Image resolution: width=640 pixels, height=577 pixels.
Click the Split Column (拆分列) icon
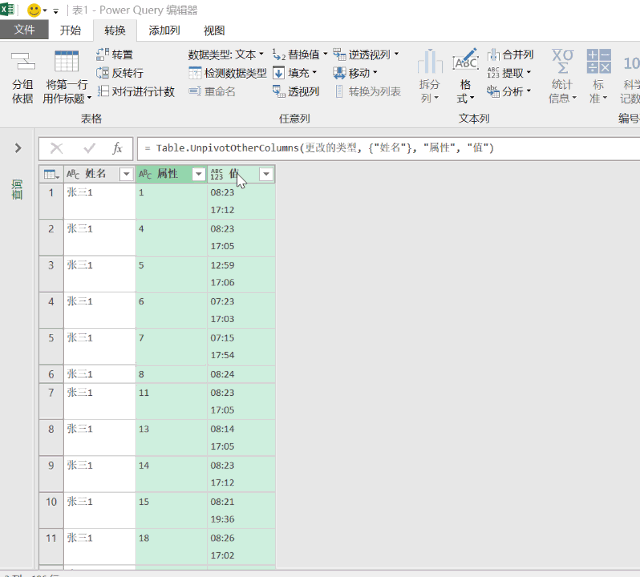(430, 62)
